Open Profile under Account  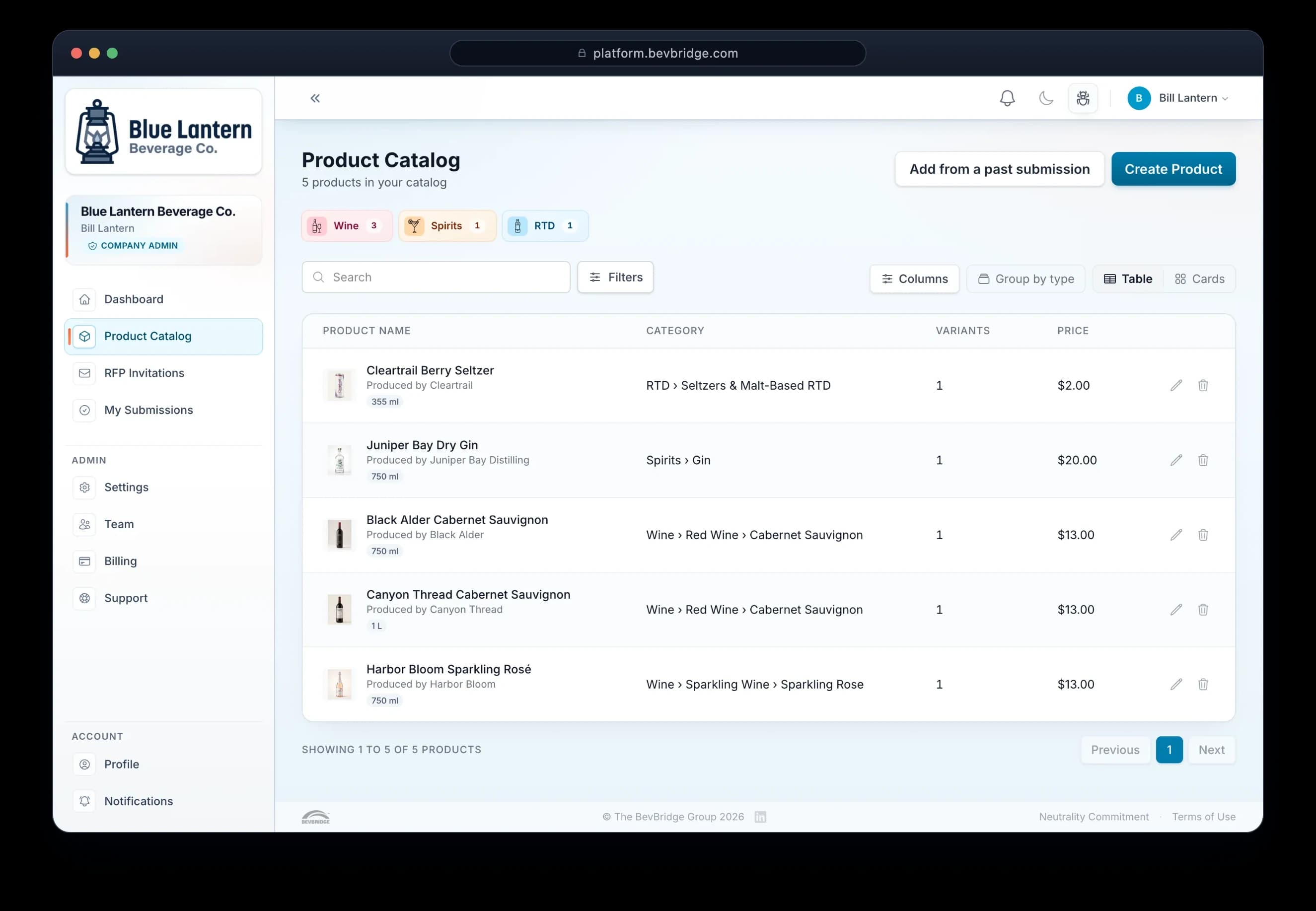tap(163, 764)
